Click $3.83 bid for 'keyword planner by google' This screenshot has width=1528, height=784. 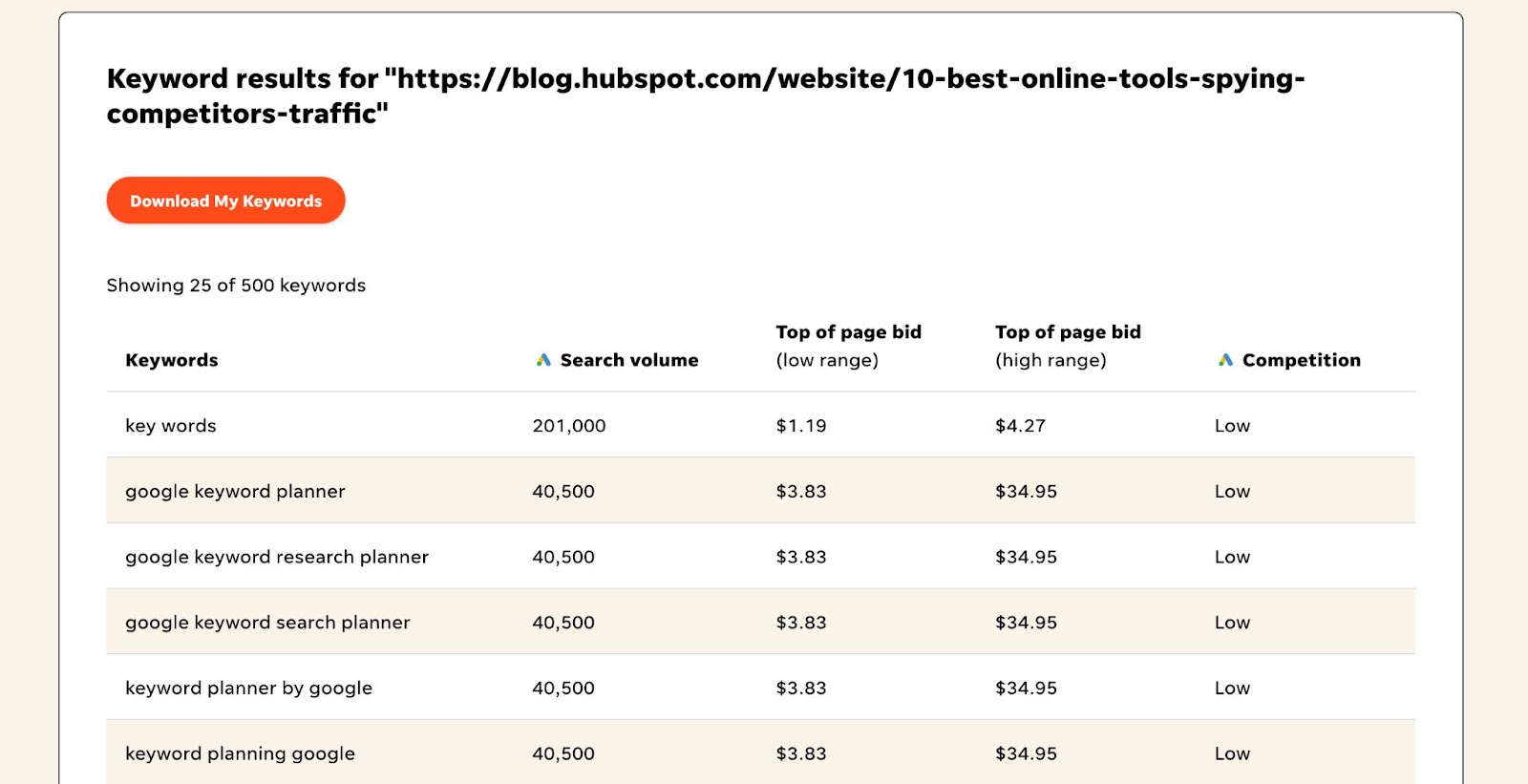point(801,689)
